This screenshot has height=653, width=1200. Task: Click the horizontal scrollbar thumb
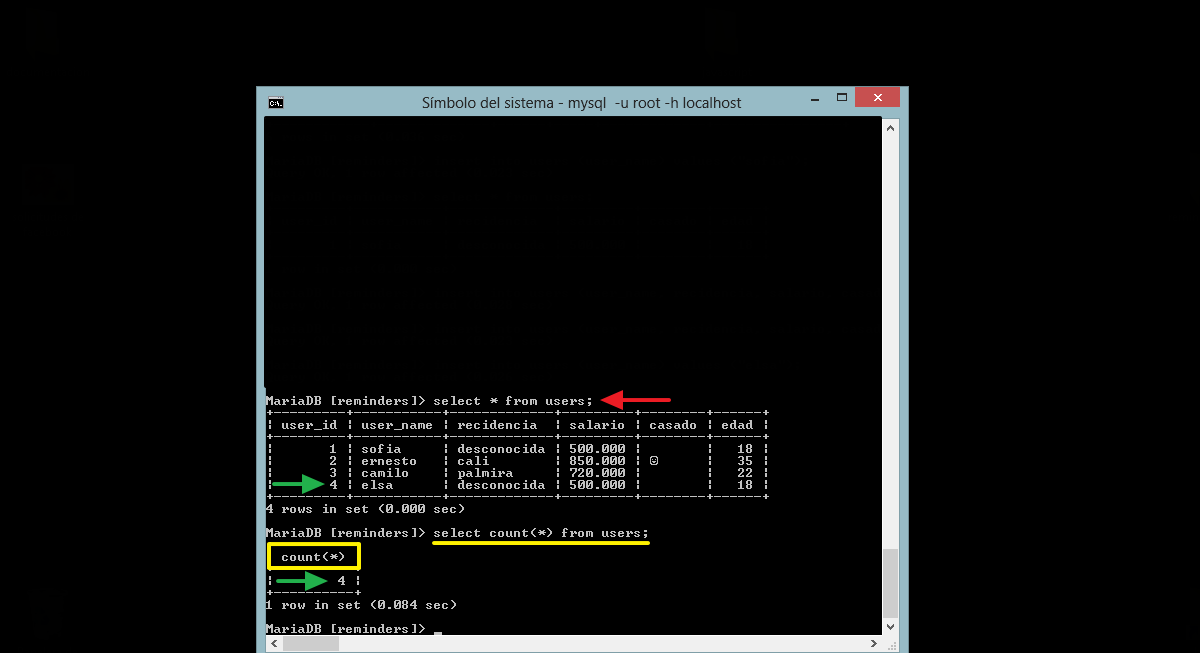coord(310,644)
